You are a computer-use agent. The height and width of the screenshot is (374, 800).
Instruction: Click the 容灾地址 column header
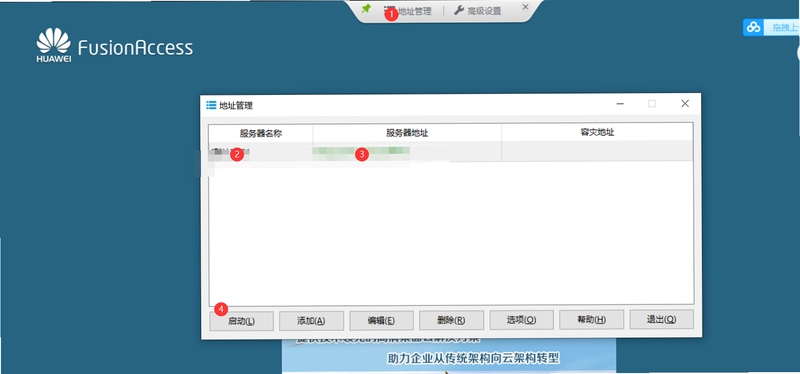click(x=597, y=133)
